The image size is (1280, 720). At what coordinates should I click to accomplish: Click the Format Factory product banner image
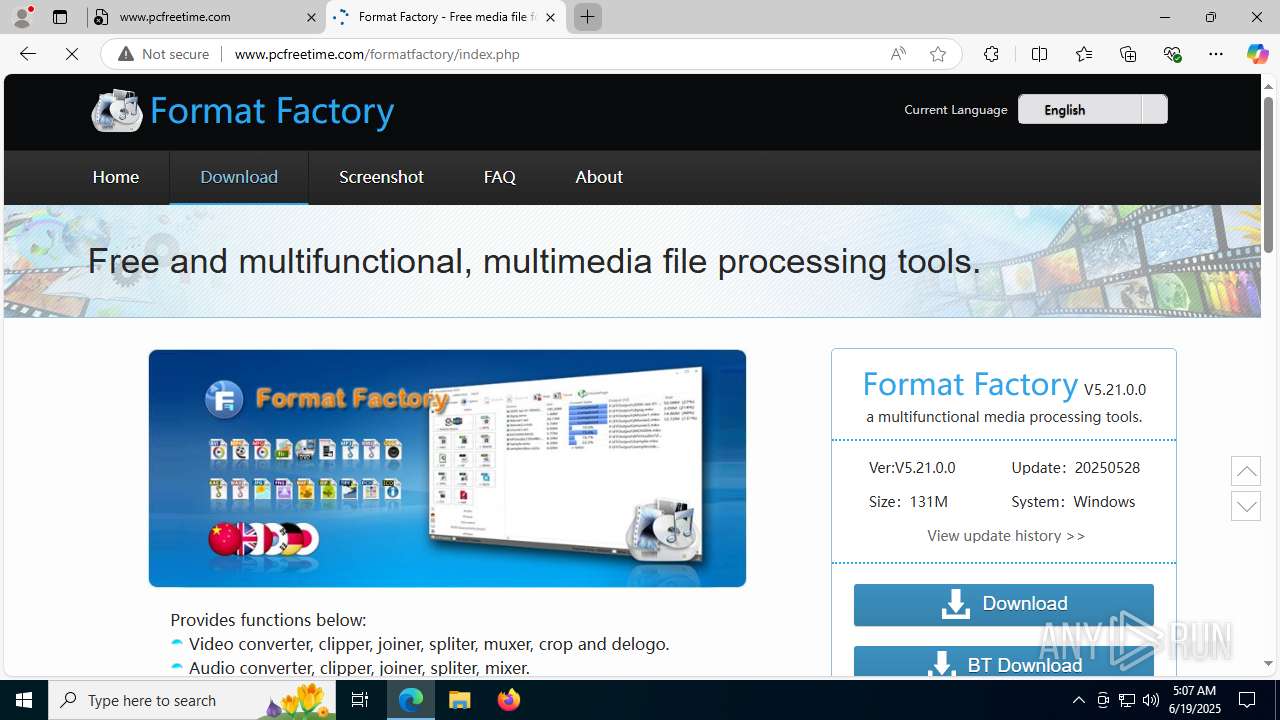(447, 468)
